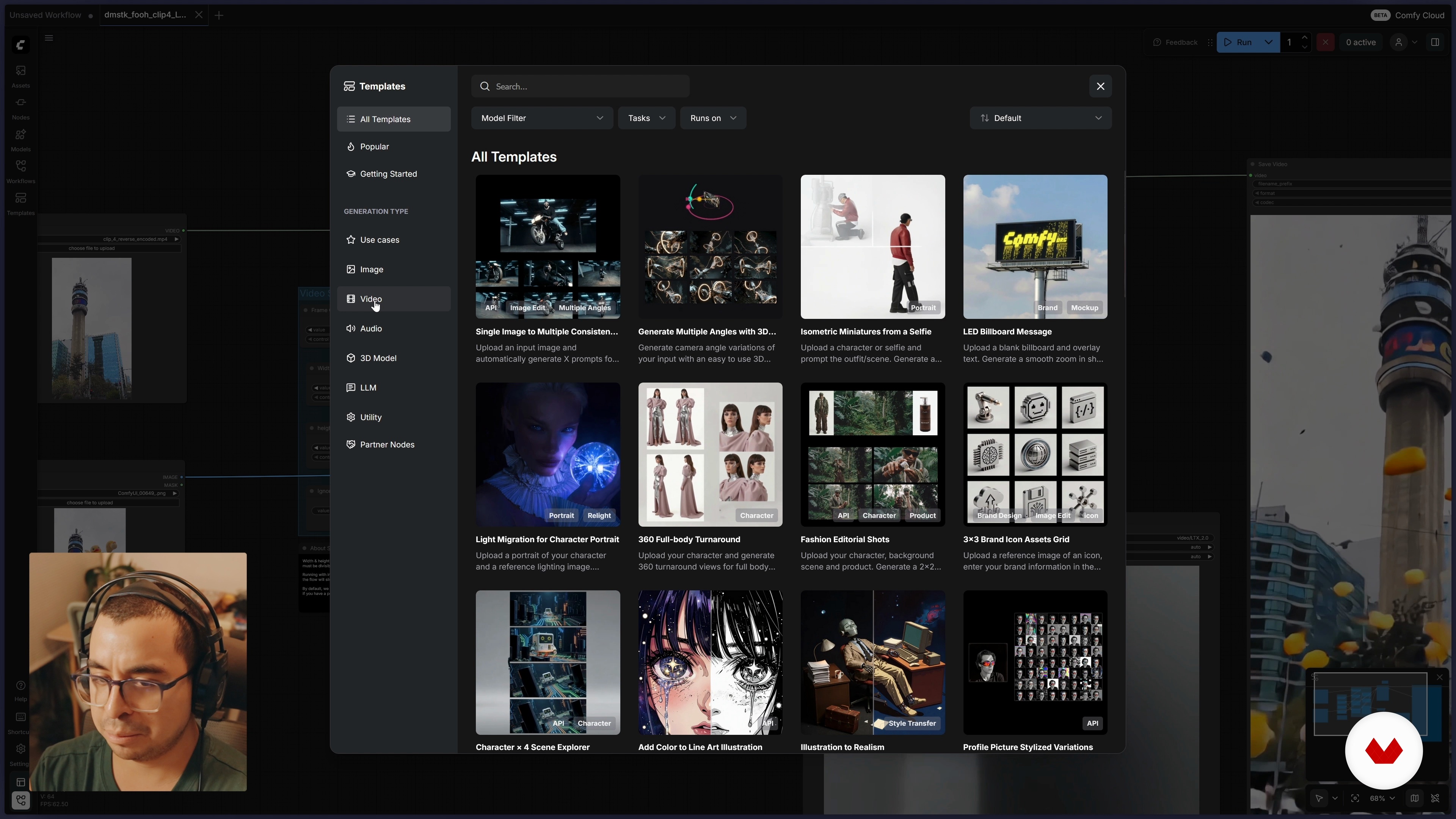Click the magnifier icon in search box
The height and width of the screenshot is (819, 1456).
coord(485,86)
